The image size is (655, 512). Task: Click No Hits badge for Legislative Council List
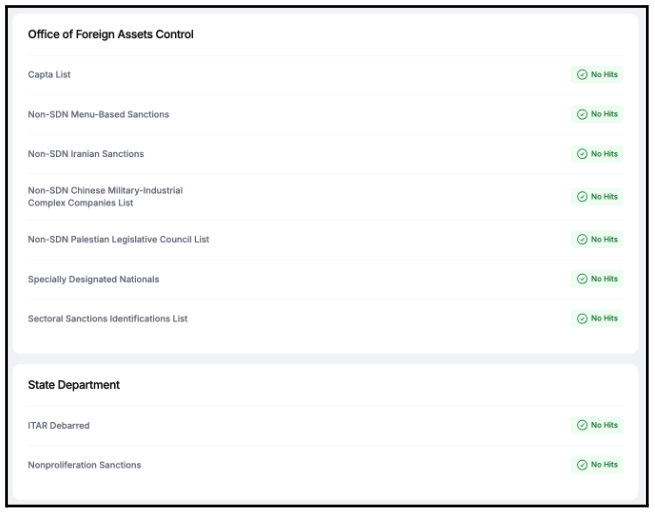coord(597,239)
